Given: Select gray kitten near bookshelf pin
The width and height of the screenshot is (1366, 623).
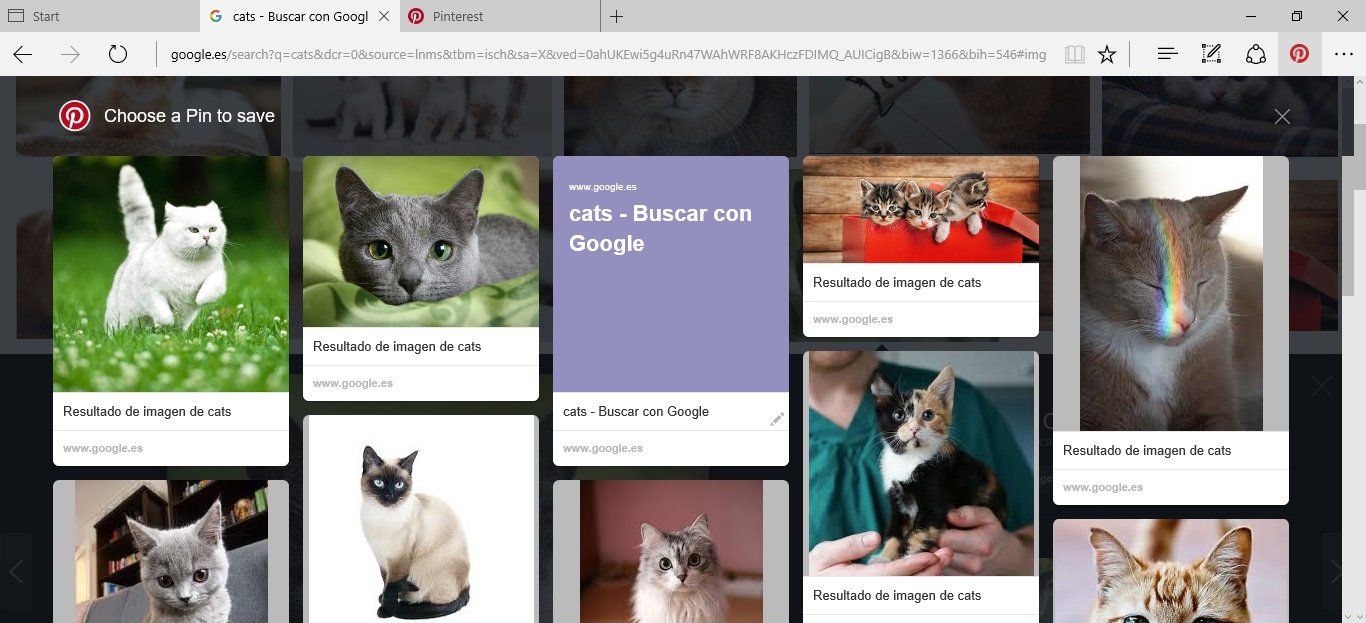Looking at the screenshot, I should [171, 551].
